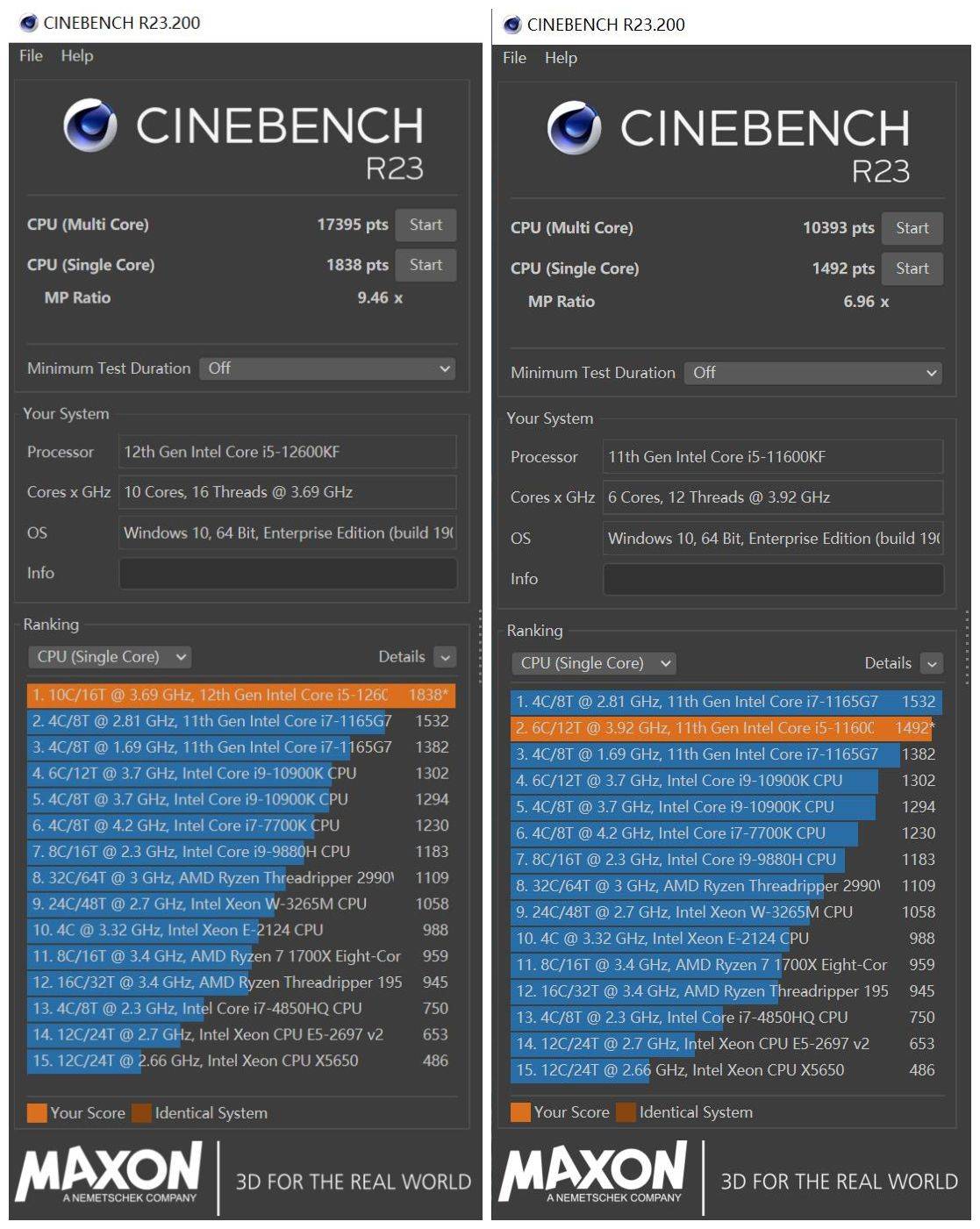980x1229 pixels.
Task: Start the Multi Core test in the right window
Action: point(912,228)
